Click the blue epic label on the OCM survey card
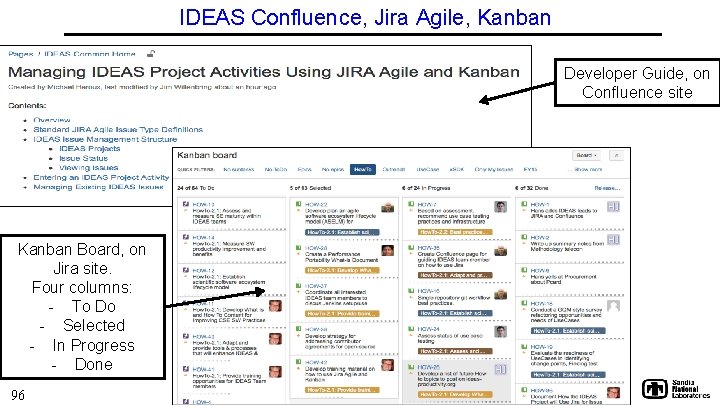The image size is (720, 405). [x=568, y=331]
